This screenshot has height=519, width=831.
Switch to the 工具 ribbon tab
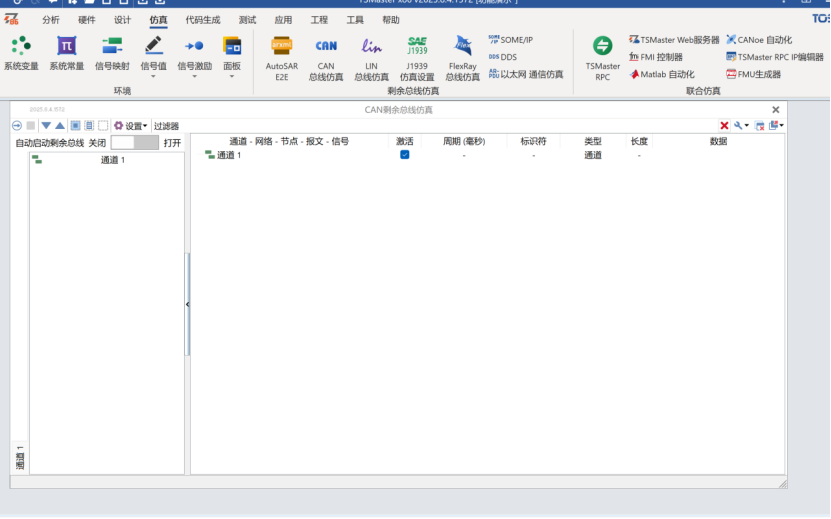355,20
